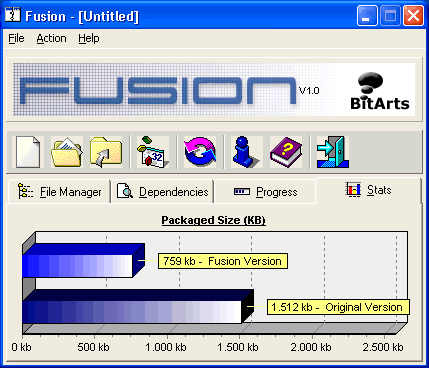This screenshot has width=429, height=368.
Task: Click the '1.512 kb - Original Version' label
Action: click(338, 307)
